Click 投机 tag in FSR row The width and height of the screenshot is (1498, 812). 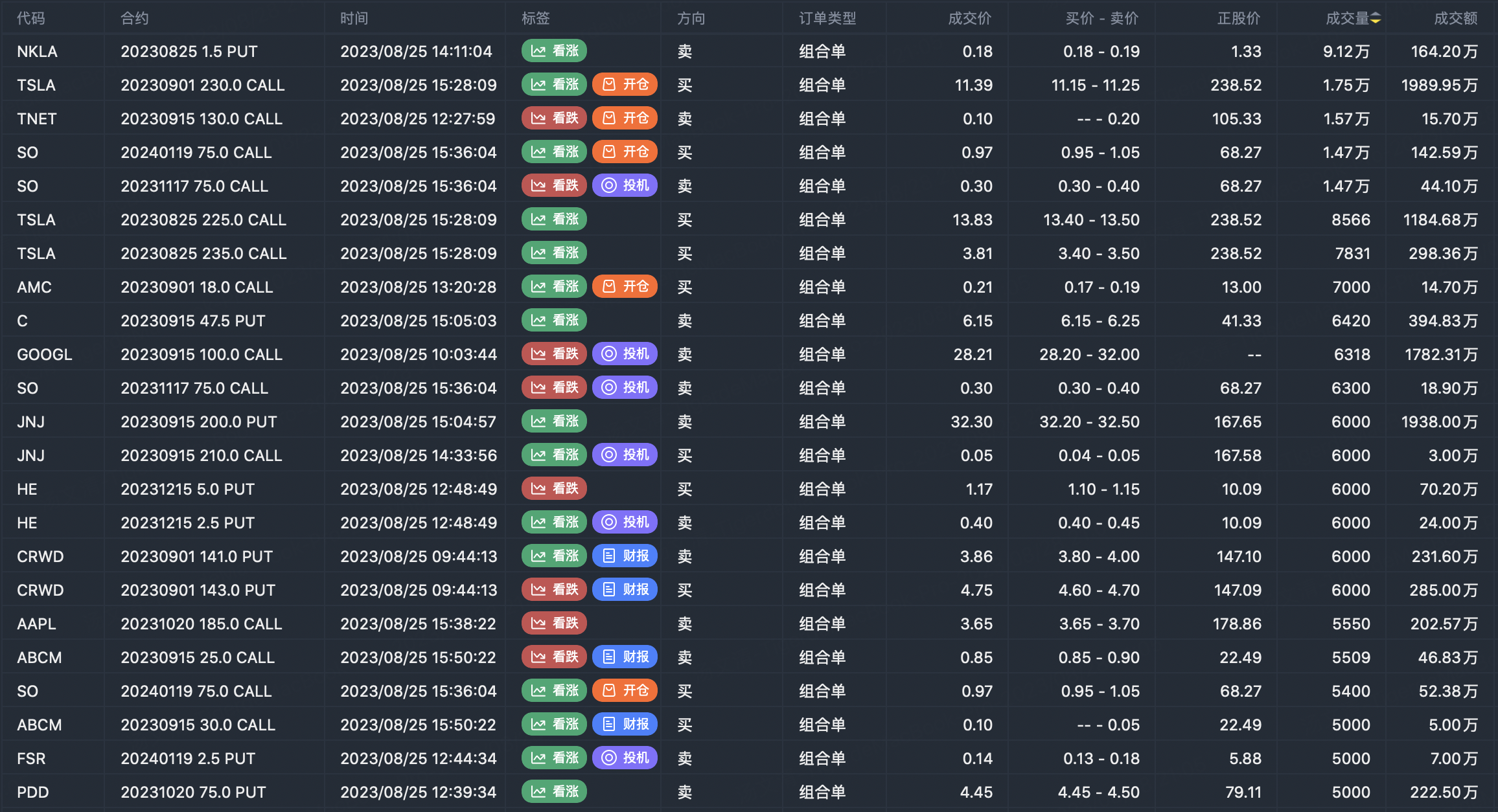pos(625,758)
